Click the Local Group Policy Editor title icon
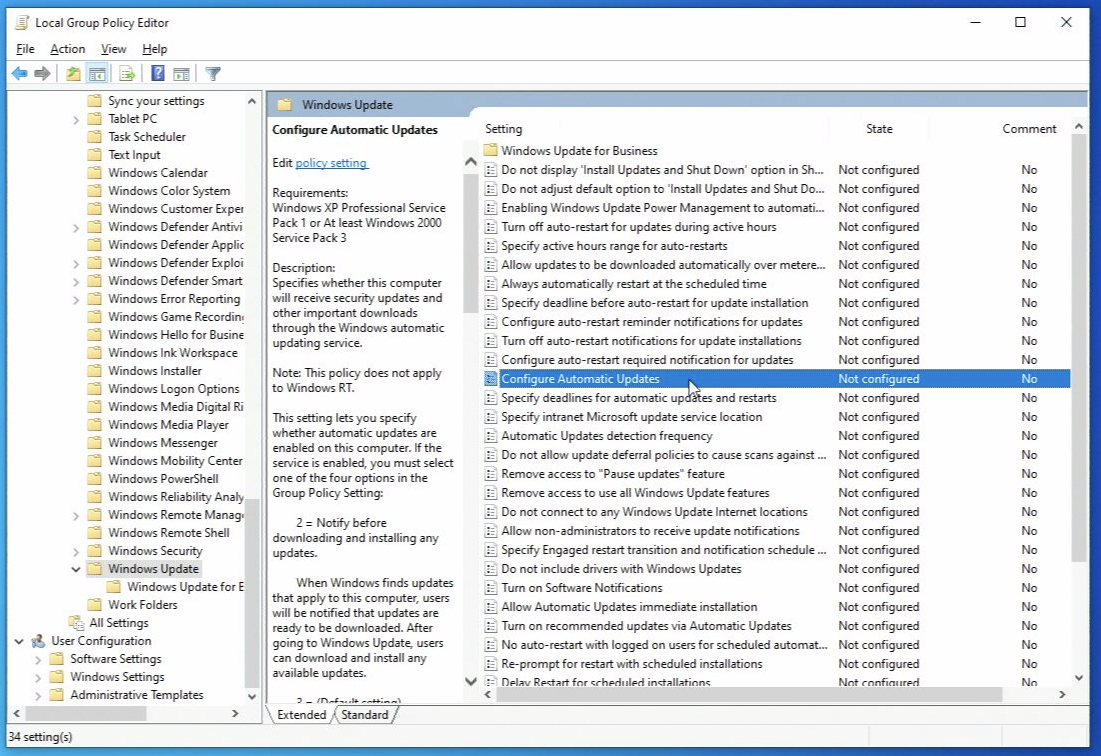 (22, 22)
